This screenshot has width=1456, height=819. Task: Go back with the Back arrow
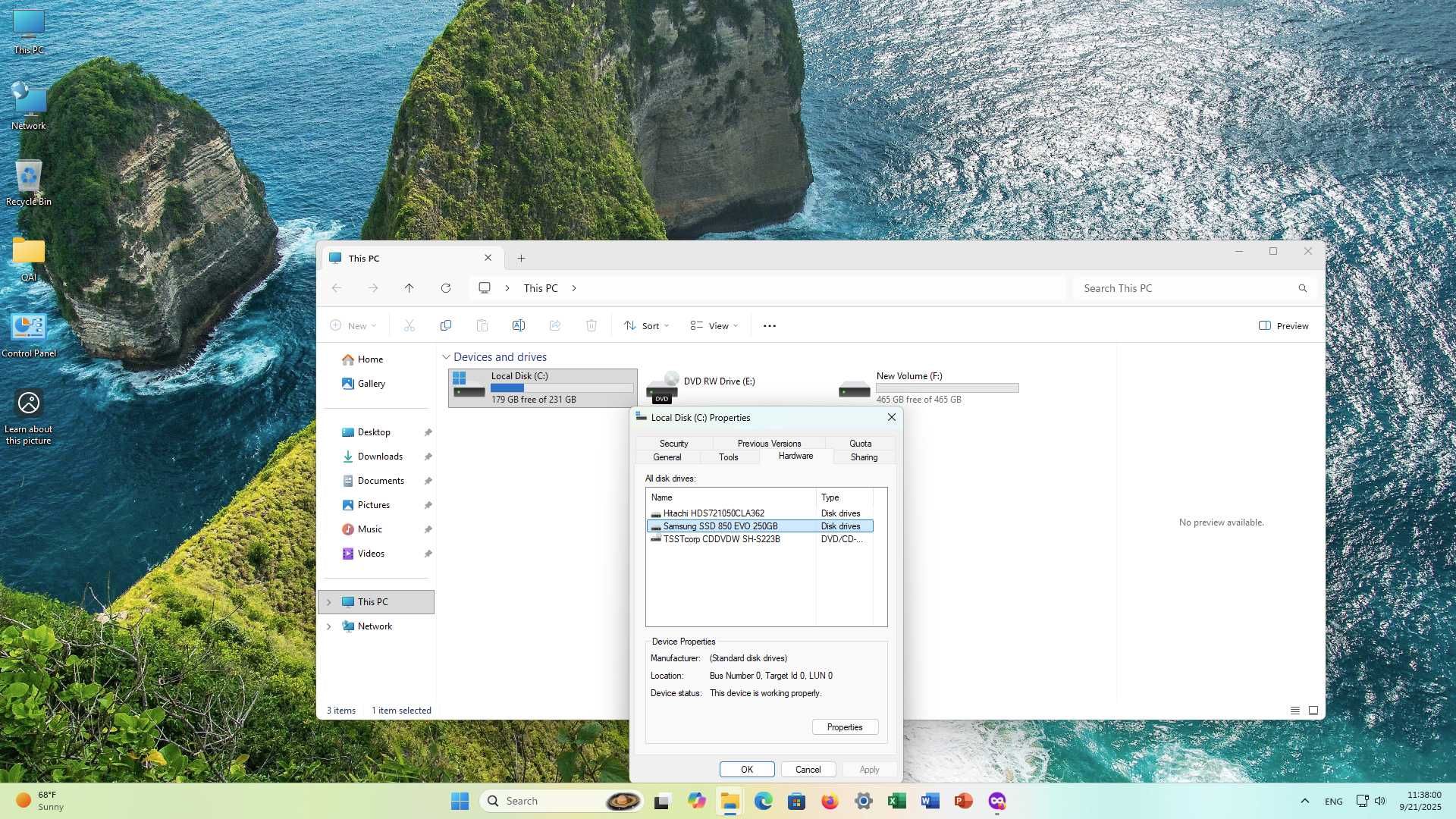pyautogui.click(x=337, y=288)
